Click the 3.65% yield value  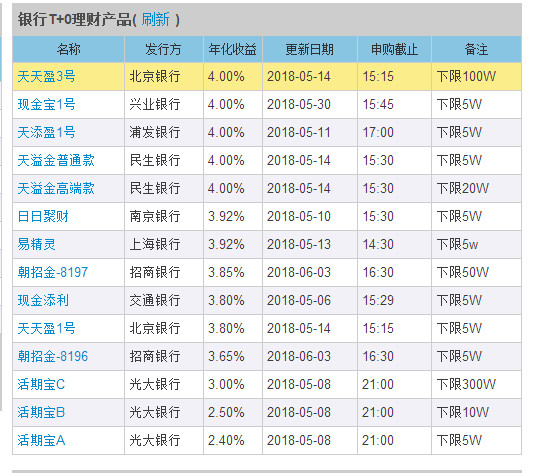[x=226, y=356]
